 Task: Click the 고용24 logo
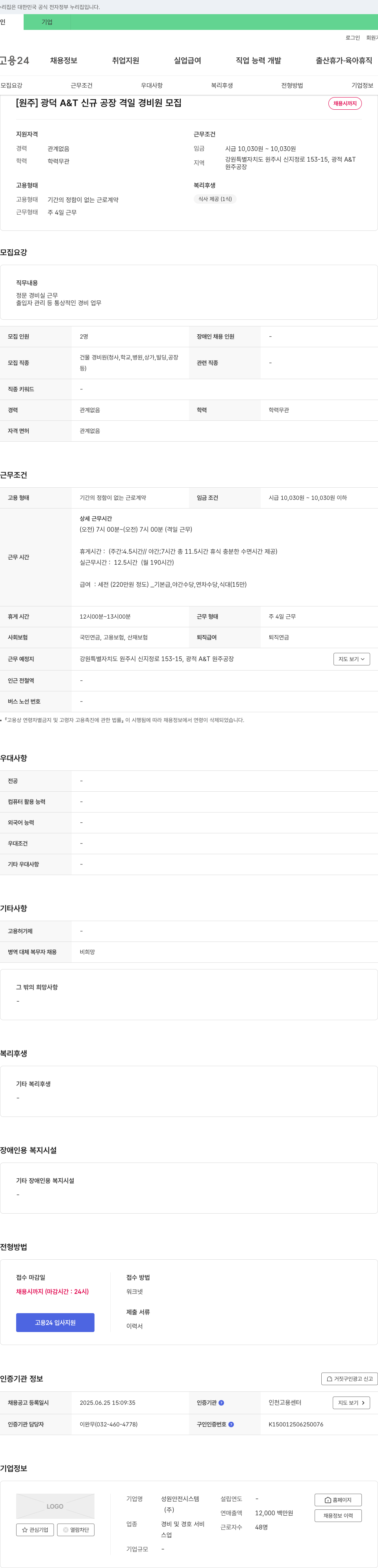coord(15,60)
